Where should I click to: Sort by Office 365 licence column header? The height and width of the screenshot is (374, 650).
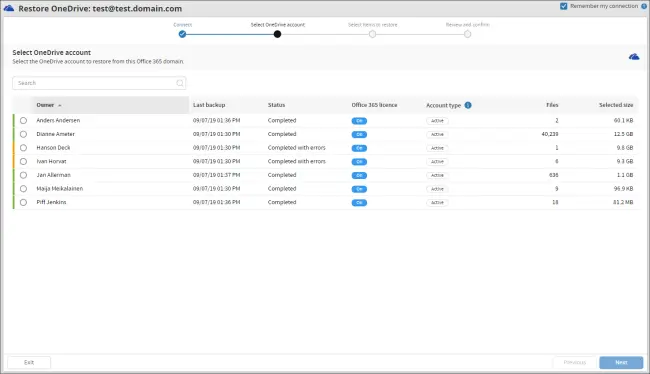tap(374, 105)
